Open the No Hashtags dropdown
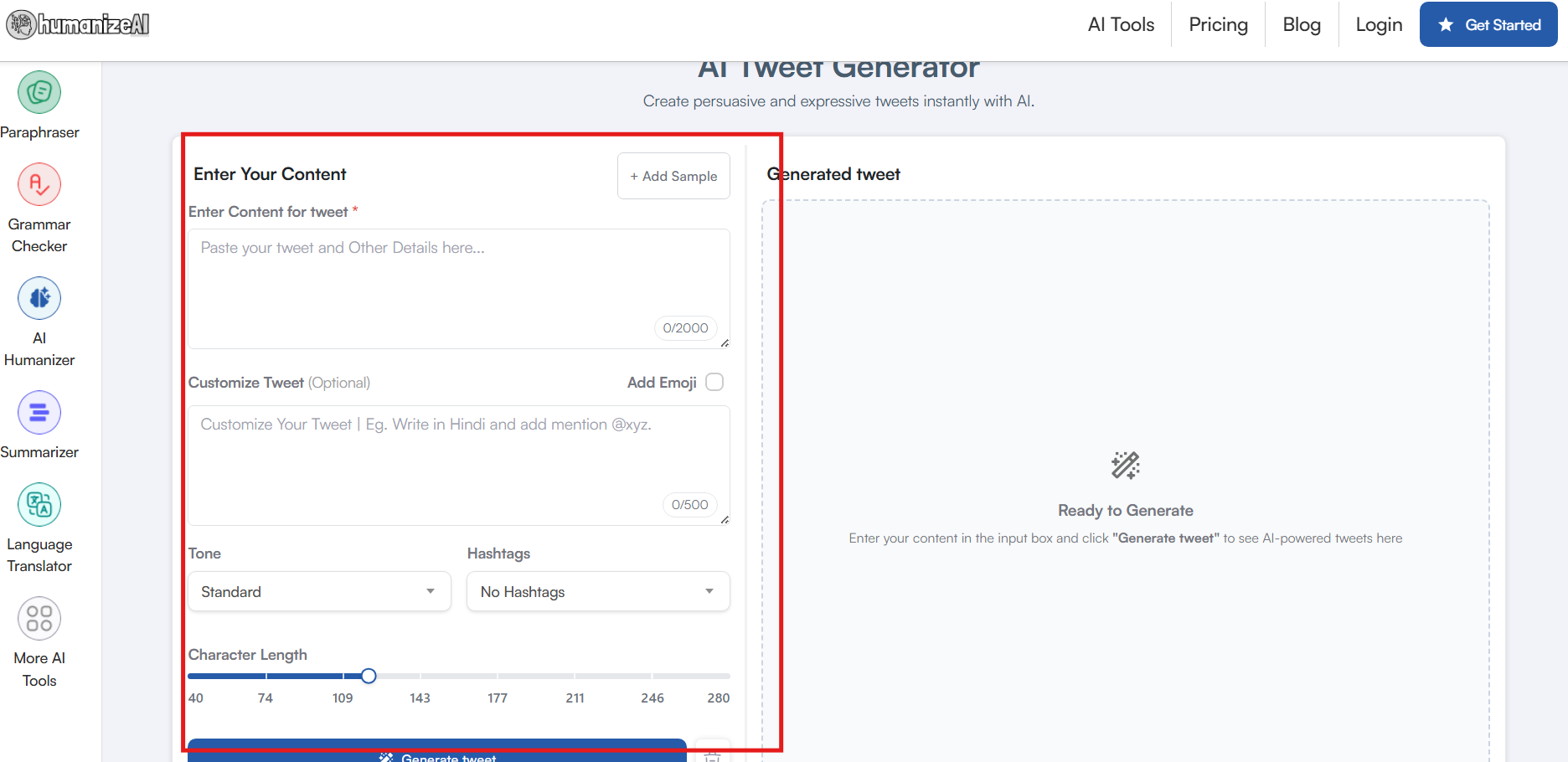 coord(598,592)
